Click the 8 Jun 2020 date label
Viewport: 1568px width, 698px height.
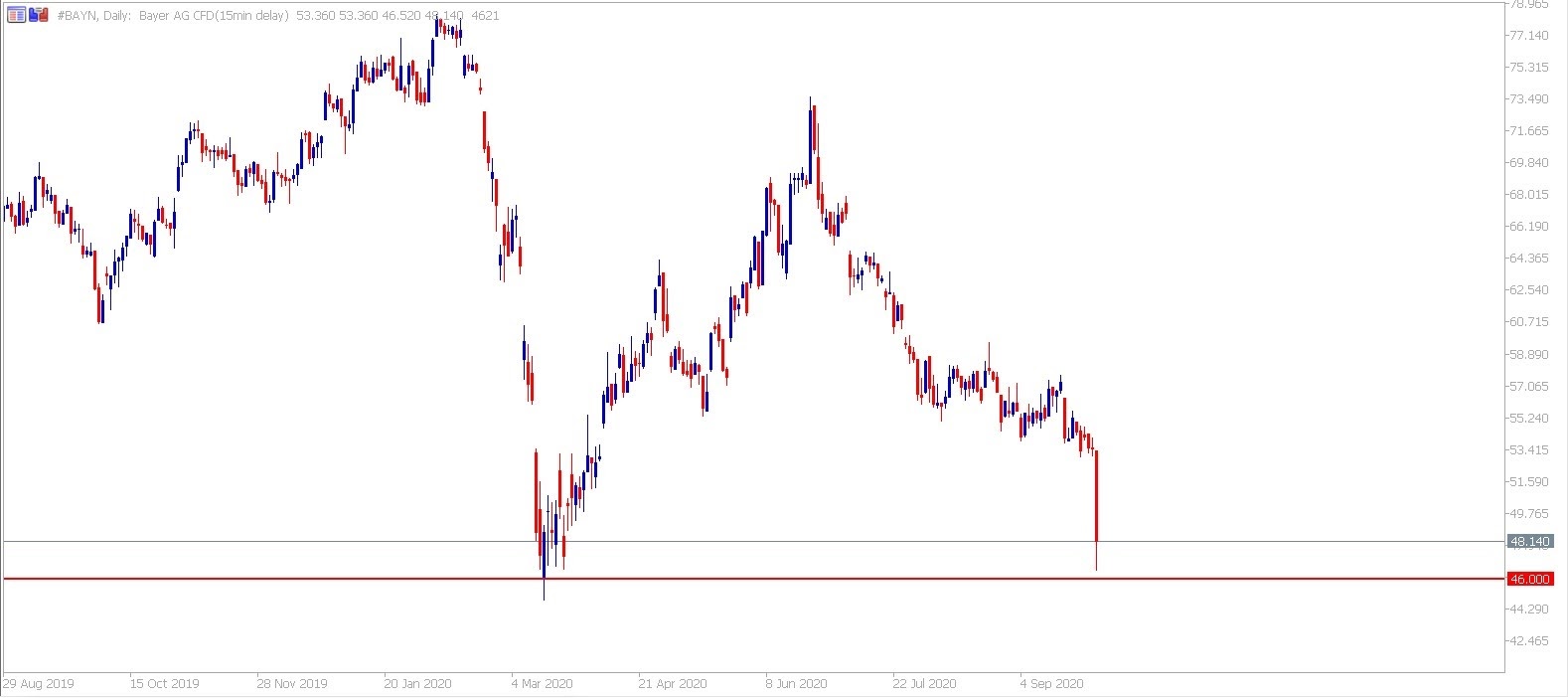coord(796,683)
